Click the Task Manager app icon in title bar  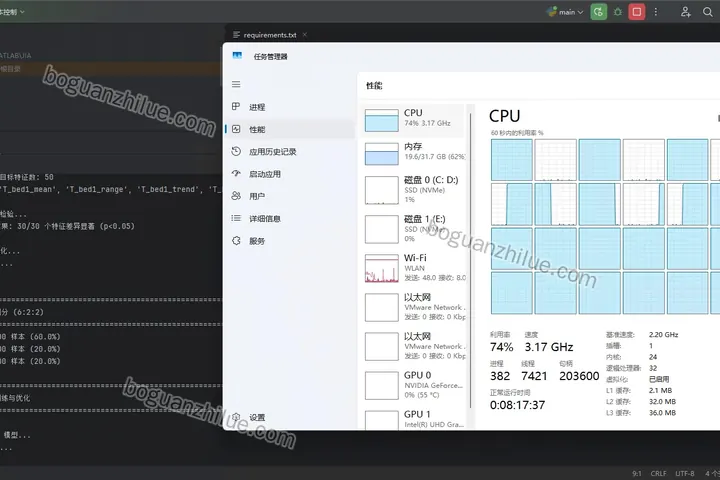tap(237, 56)
